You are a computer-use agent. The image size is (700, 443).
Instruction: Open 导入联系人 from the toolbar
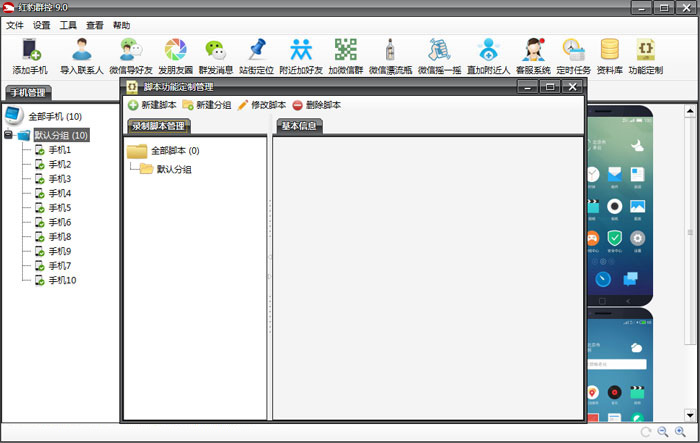click(82, 56)
